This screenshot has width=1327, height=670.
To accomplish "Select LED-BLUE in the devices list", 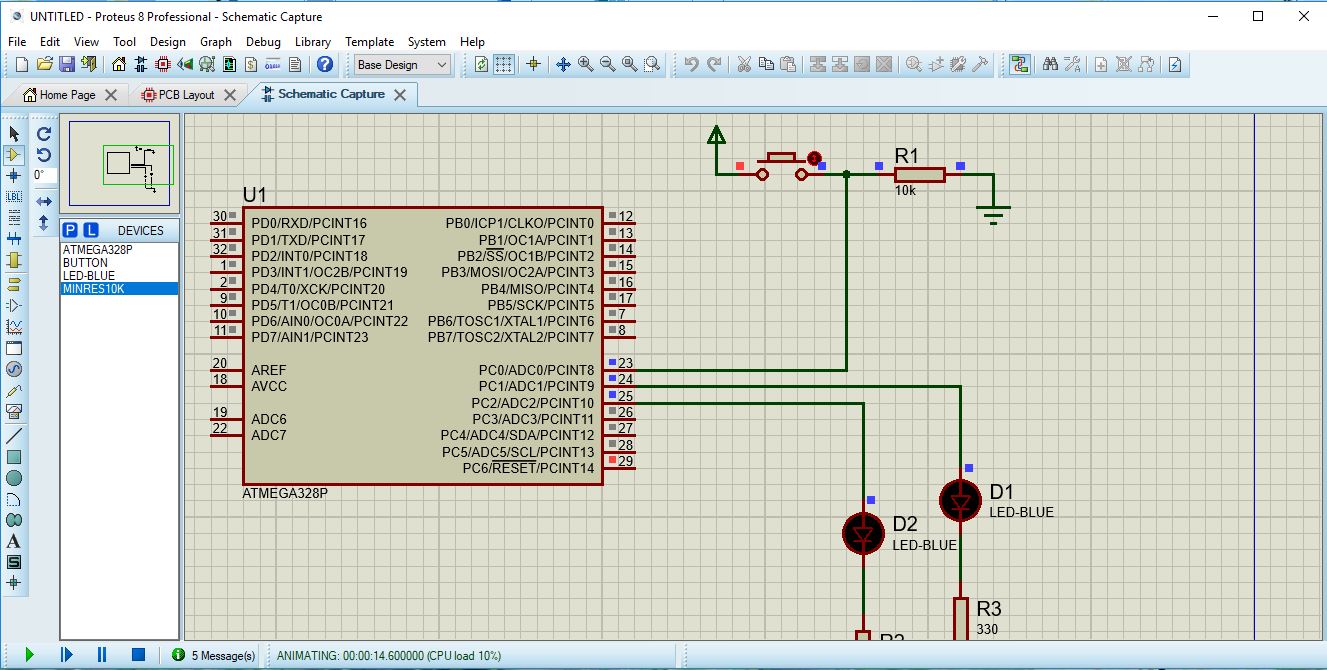I will click(x=89, y=276).
